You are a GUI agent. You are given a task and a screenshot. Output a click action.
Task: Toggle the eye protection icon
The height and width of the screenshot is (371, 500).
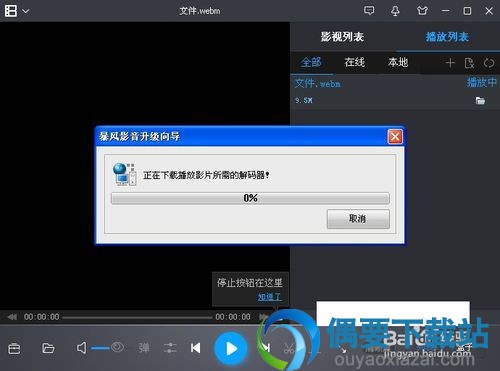(117, 347)
